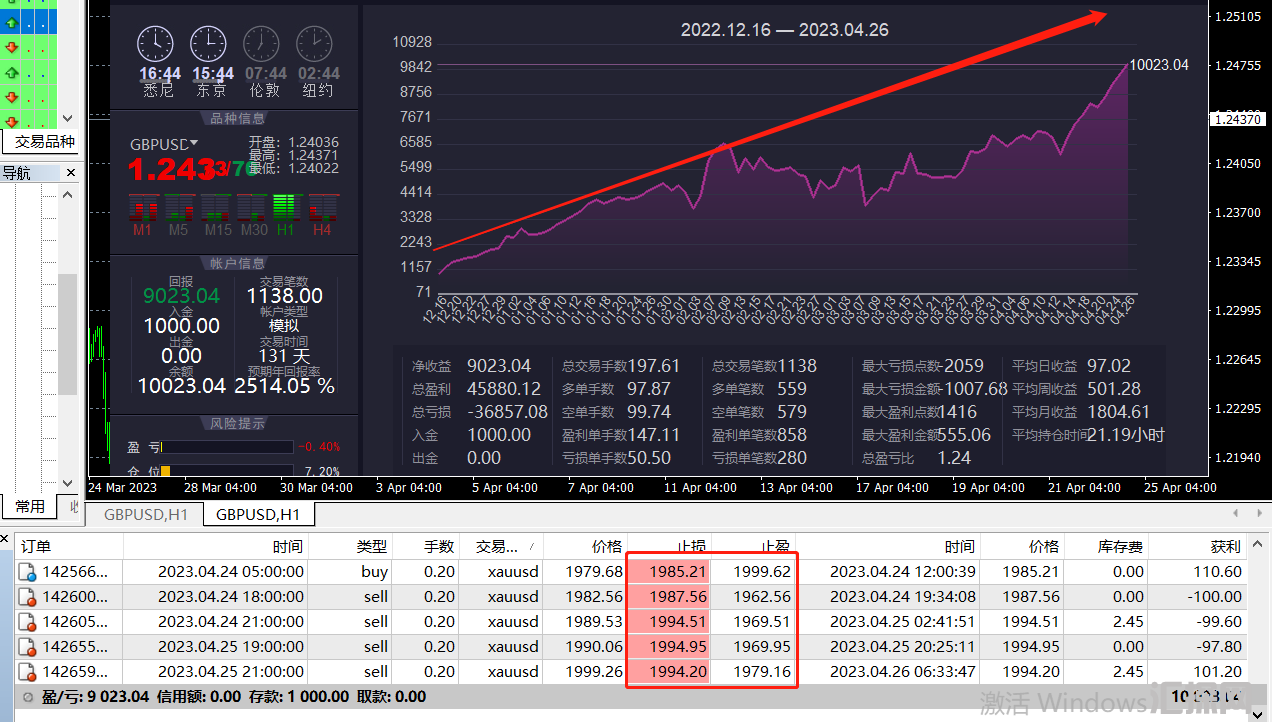Screen dimensions: 1272x722
Task: Click navigator scrollbar up arrow
Action: 68,193
